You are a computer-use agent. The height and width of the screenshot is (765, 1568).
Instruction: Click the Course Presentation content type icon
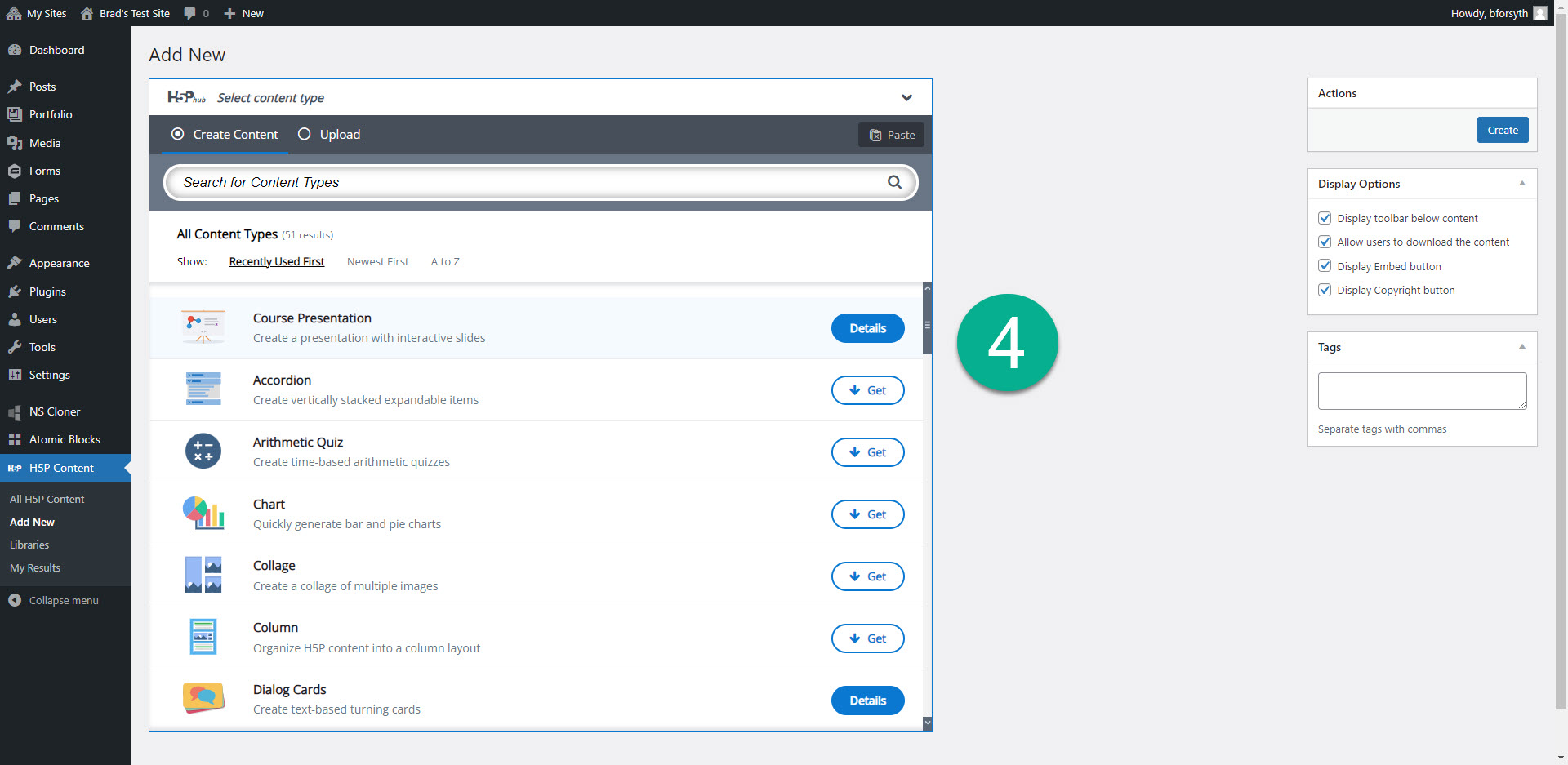(203, 327)
